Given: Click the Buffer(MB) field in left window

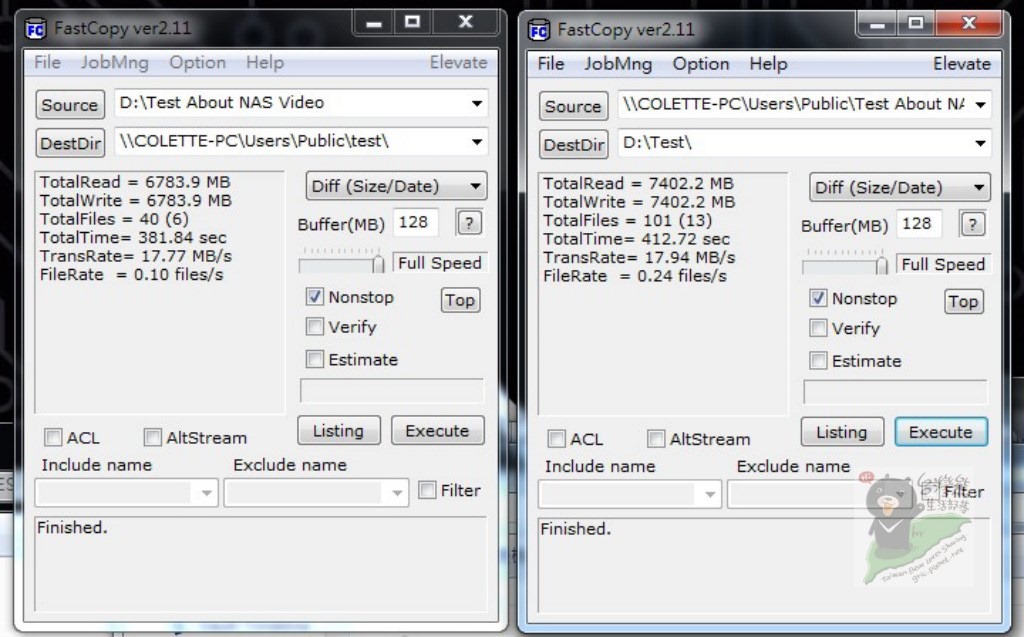Looking at the screenshot, I should pos(415,222).
